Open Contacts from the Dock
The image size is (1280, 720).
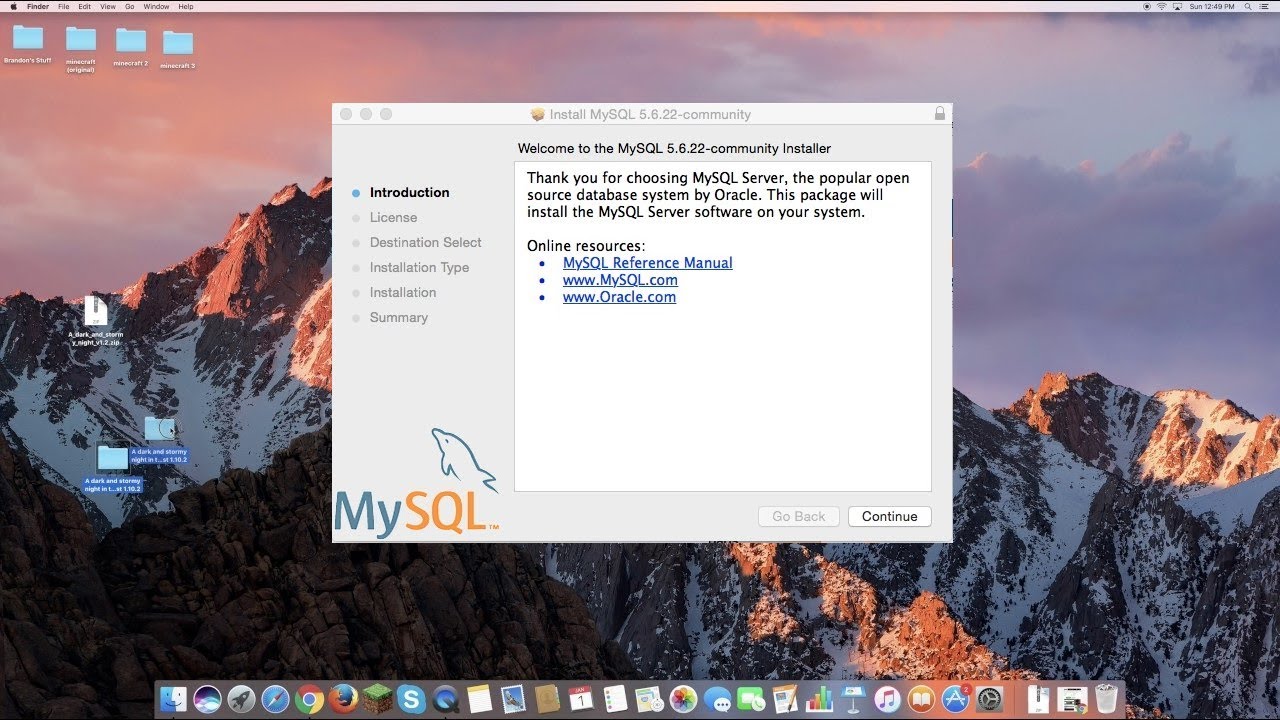click(x=547, y=699)
